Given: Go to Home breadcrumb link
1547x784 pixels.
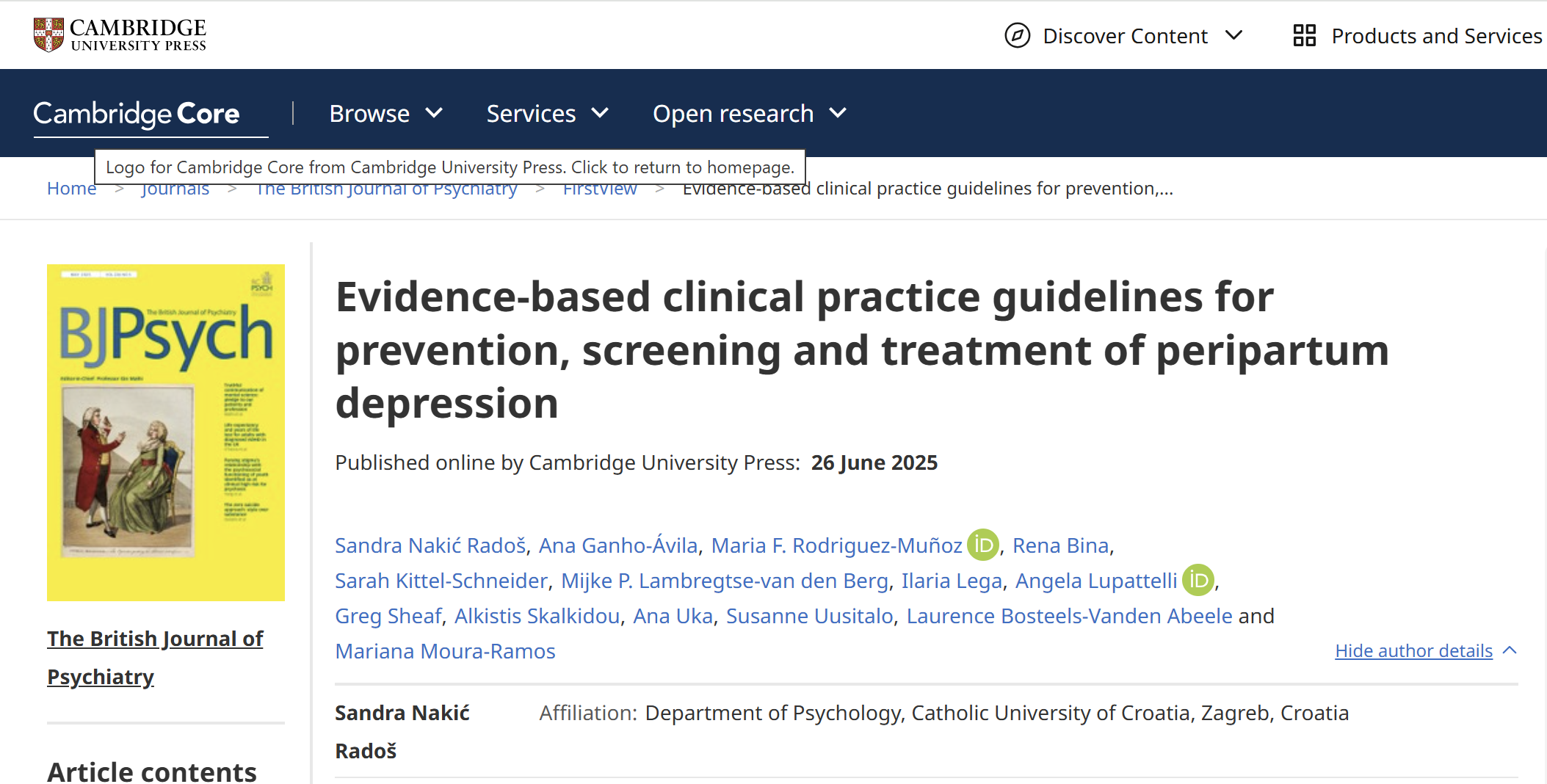Looking at the screenshot, I should click(71, 189).
